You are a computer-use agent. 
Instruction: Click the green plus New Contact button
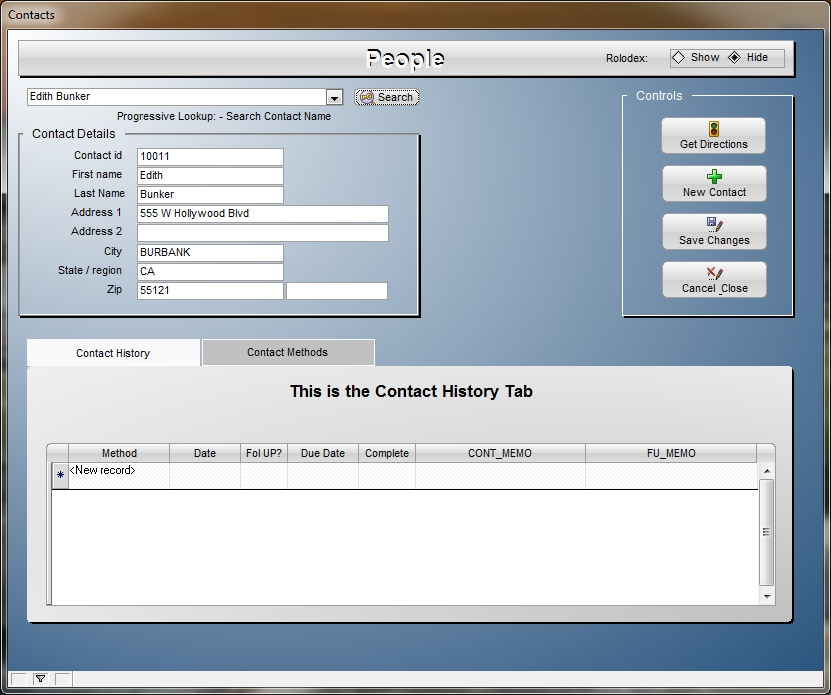coord(713,183)
